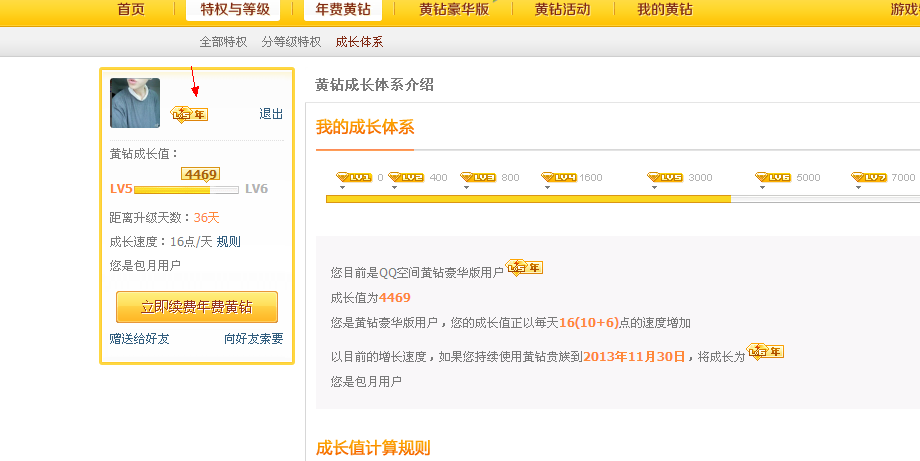Click 立即续费年费黄钻 button
The image size is (920, 461).
[x=197, y=307]
